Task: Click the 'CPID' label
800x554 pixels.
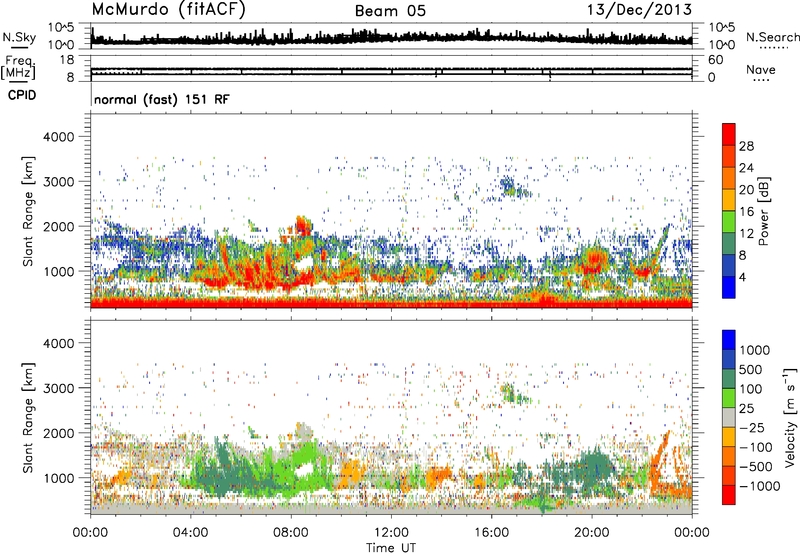Action: point(22,95)
